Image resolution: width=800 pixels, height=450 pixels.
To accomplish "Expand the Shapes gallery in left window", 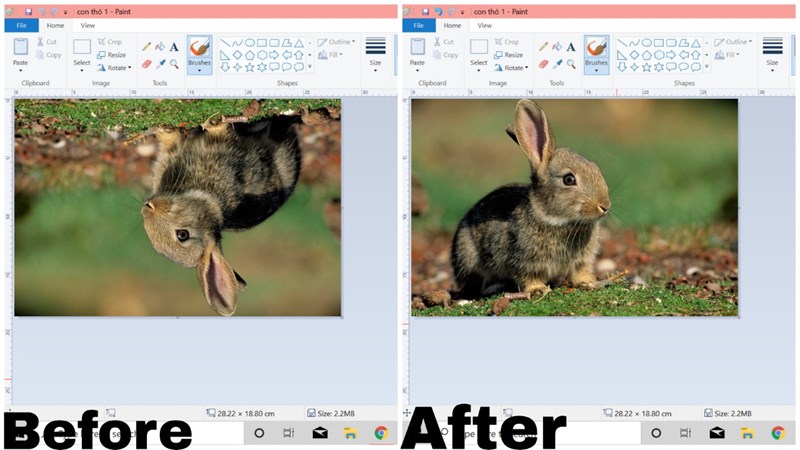I will [x=310, y=67].
